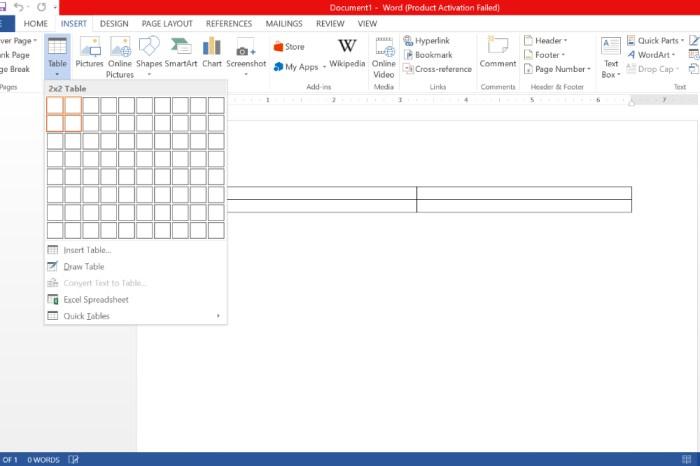
Task: Click the Bookmark button in Links
Action: pos(428,55)
